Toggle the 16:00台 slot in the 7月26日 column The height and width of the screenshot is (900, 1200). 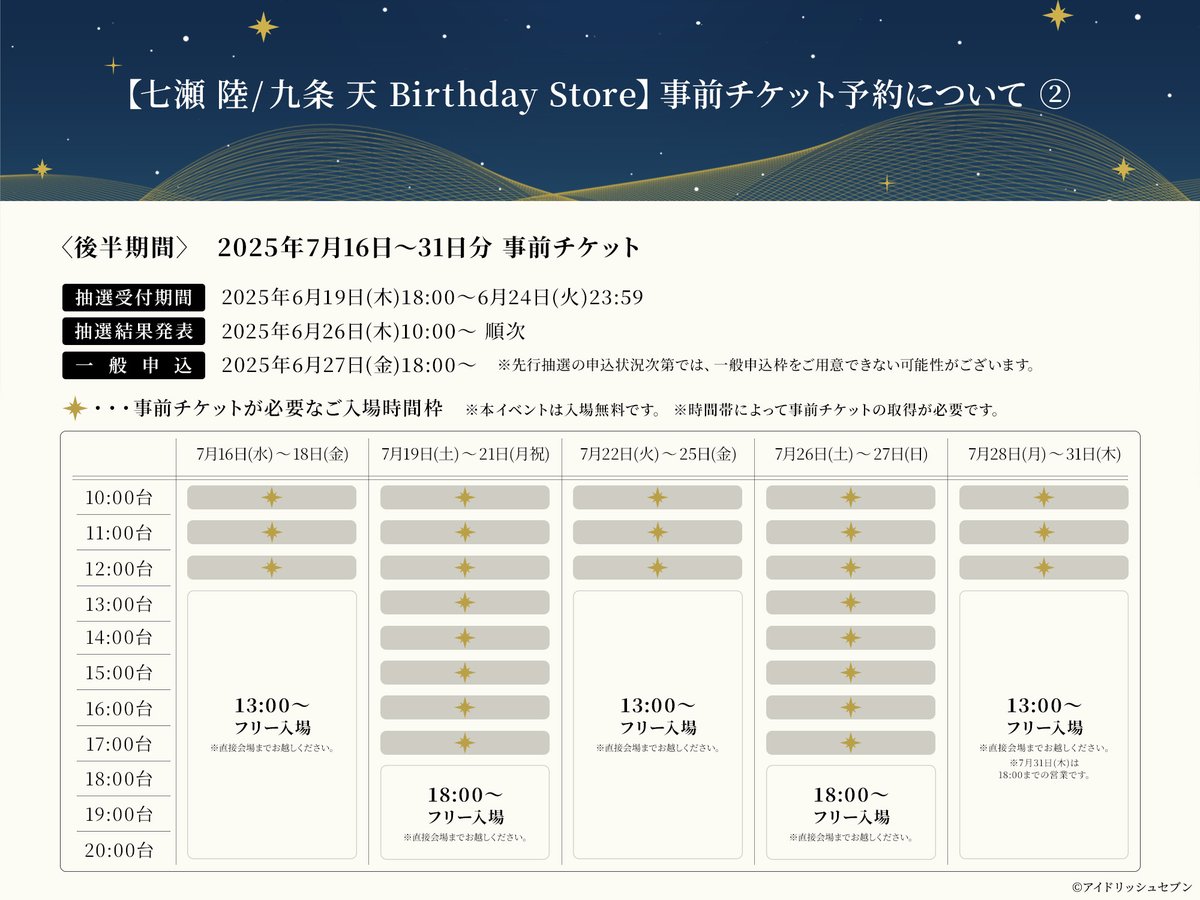click(850, 708)
